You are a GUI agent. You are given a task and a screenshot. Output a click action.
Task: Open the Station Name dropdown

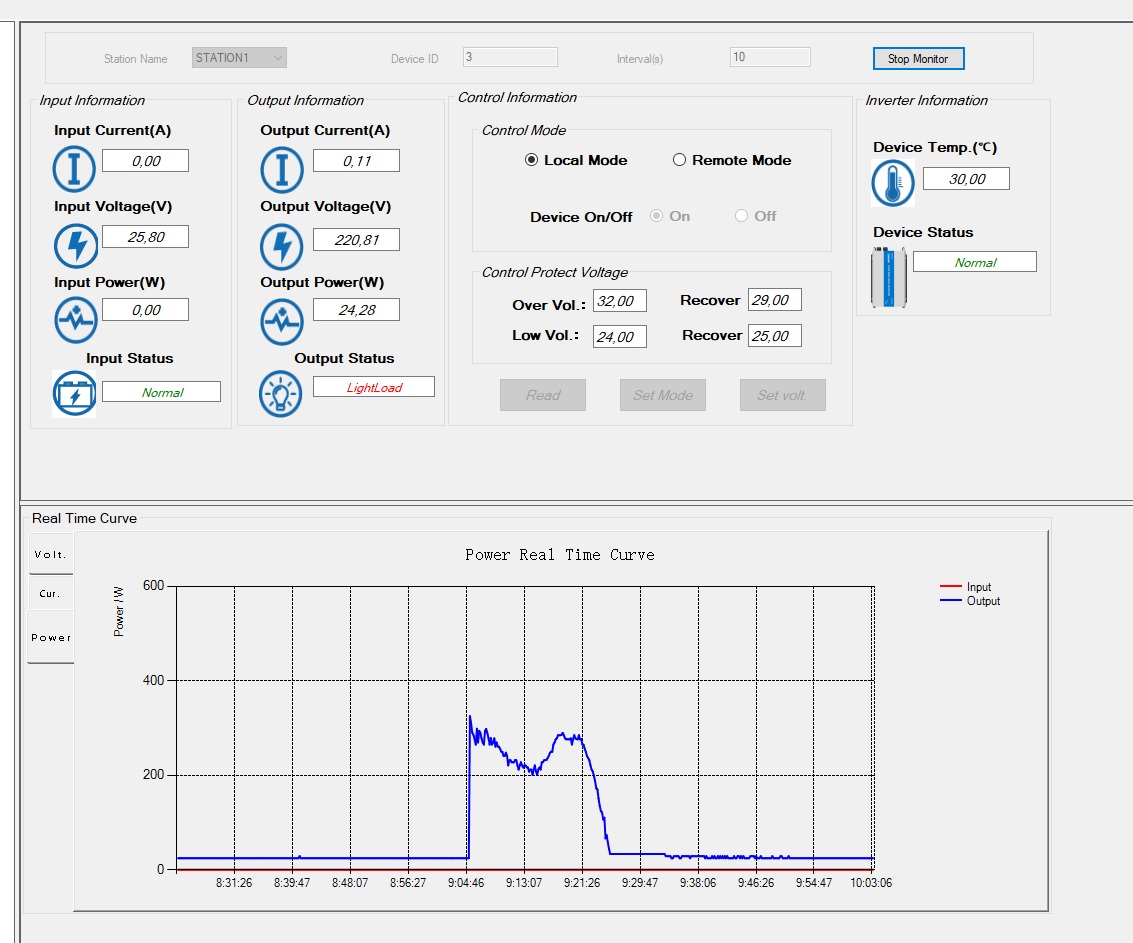239,58
